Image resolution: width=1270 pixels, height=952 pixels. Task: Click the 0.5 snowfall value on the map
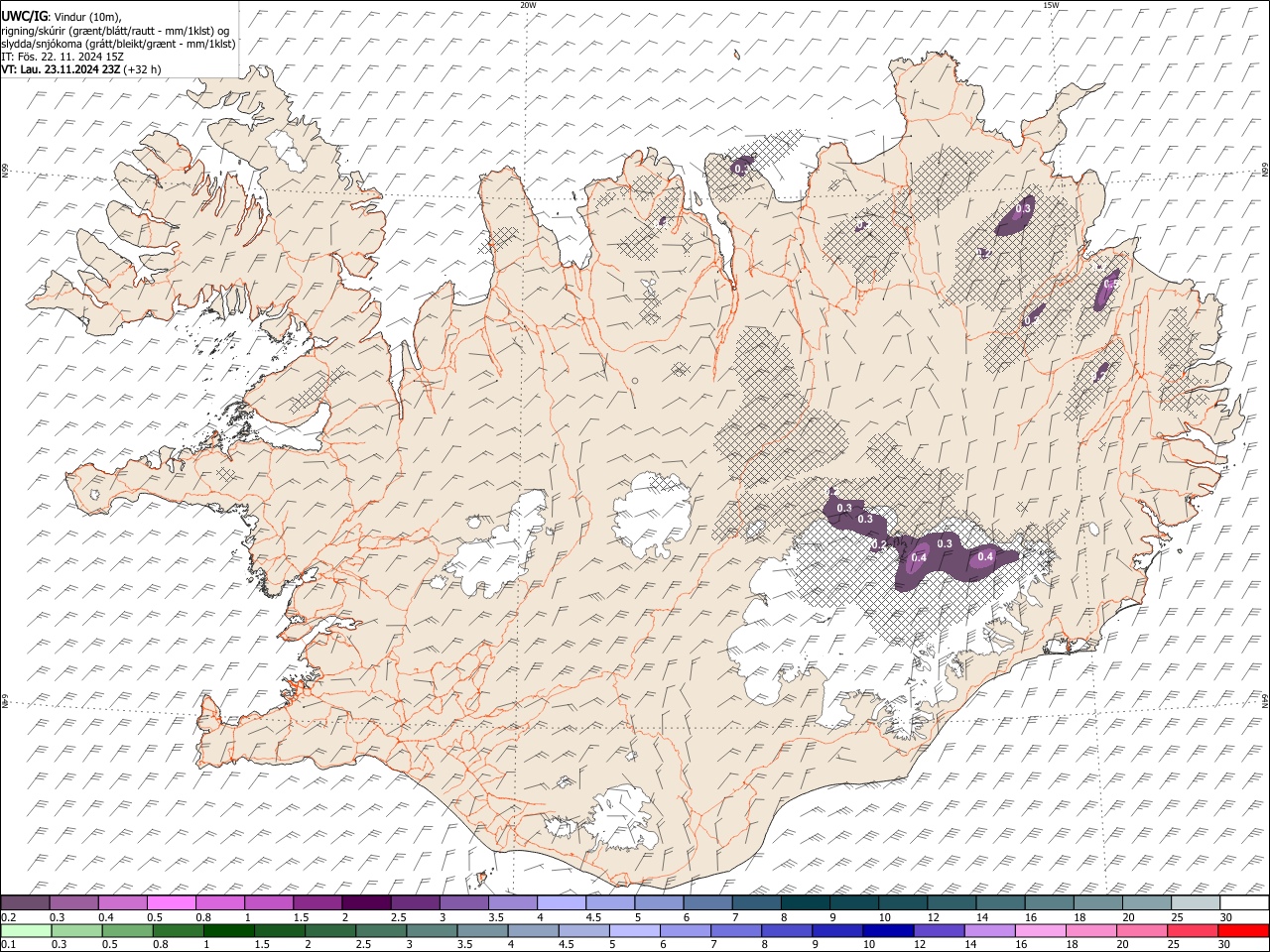point(1111,285)
